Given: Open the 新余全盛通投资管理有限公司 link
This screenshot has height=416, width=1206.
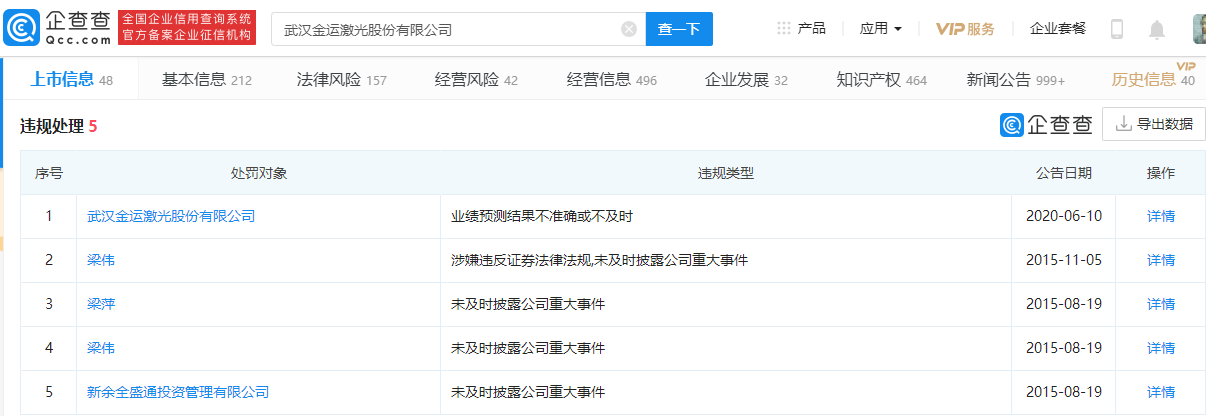Looking at the screenshot, I should [178, 392].
